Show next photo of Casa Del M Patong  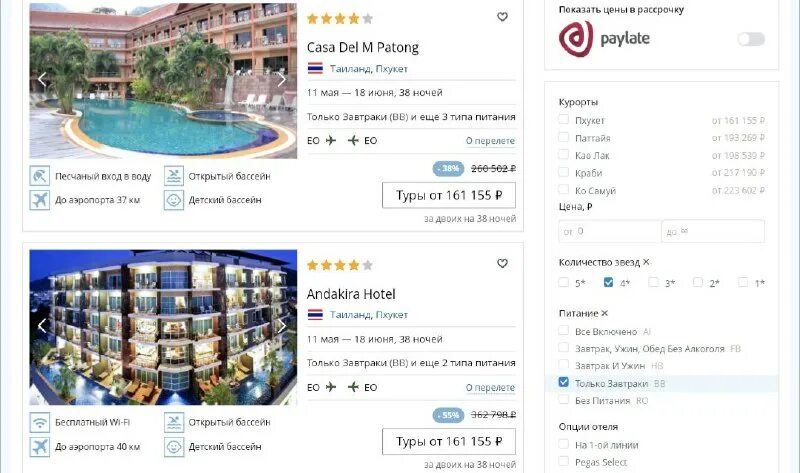click(281, 79)
